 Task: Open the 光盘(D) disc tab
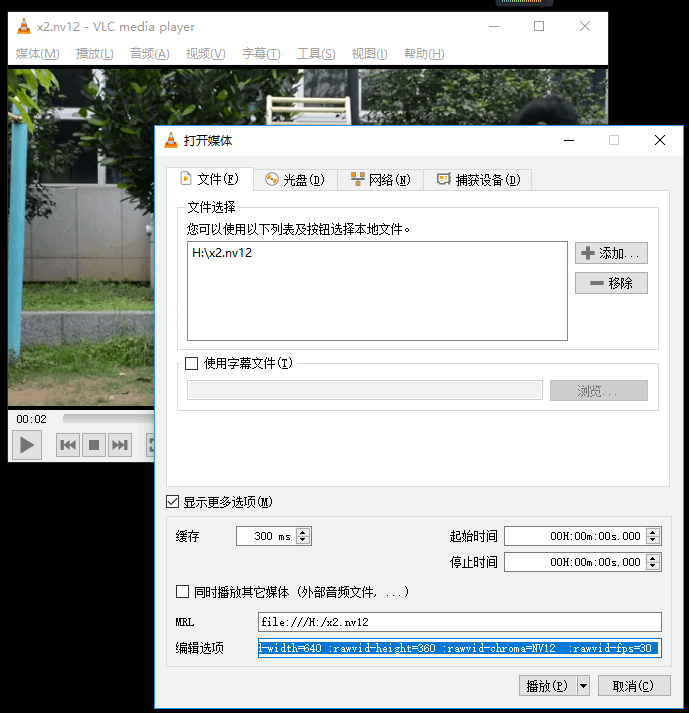[x=295, y=180]
